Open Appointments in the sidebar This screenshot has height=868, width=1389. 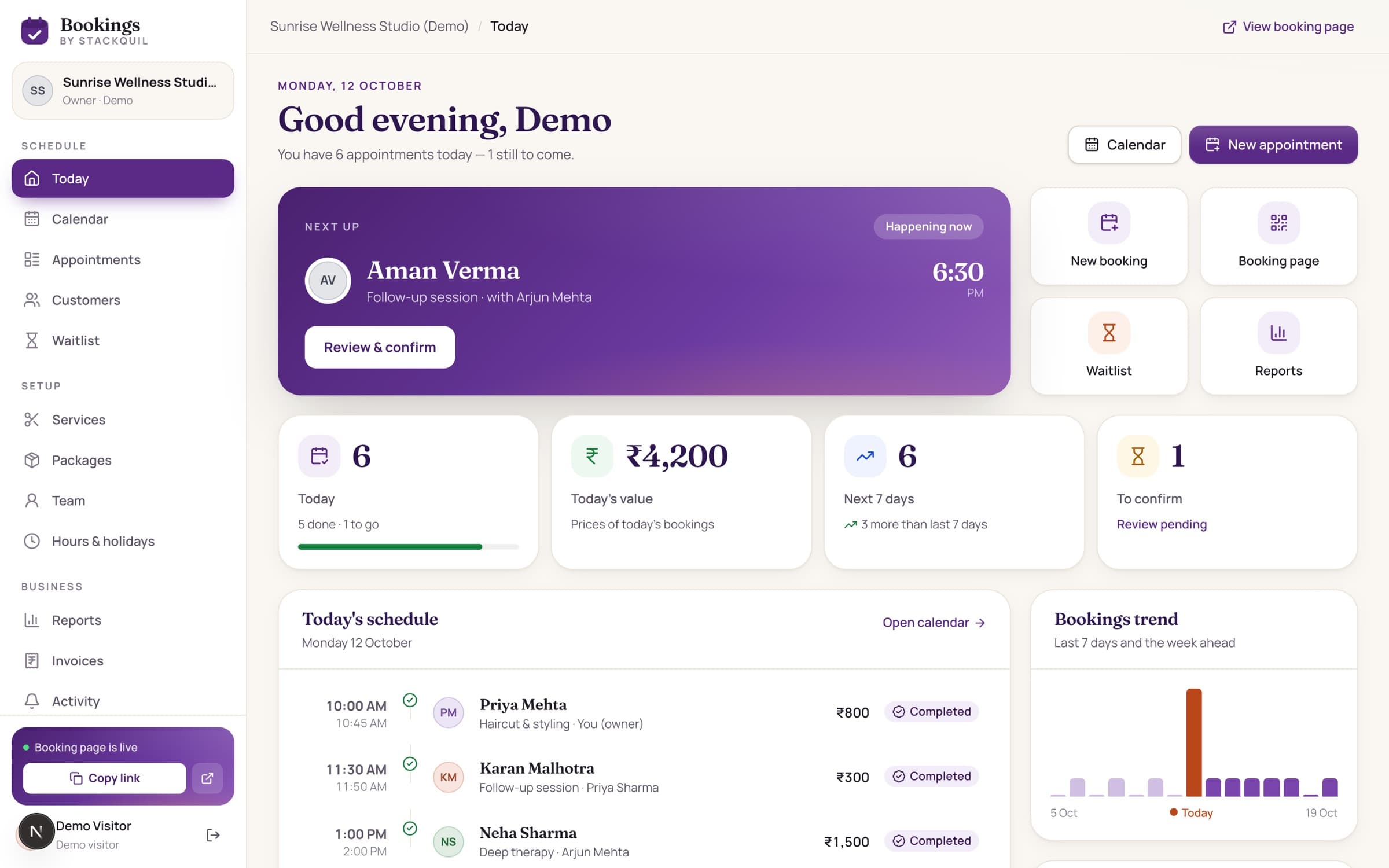[x=123, y=260]
